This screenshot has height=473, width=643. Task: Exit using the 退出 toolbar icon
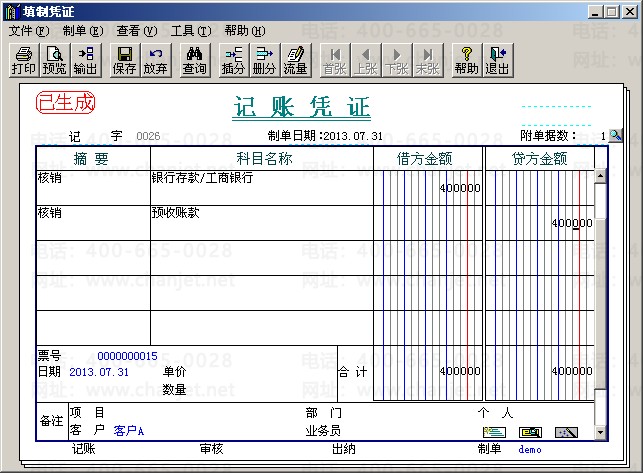pyautogui.click(x=497, y=60)
